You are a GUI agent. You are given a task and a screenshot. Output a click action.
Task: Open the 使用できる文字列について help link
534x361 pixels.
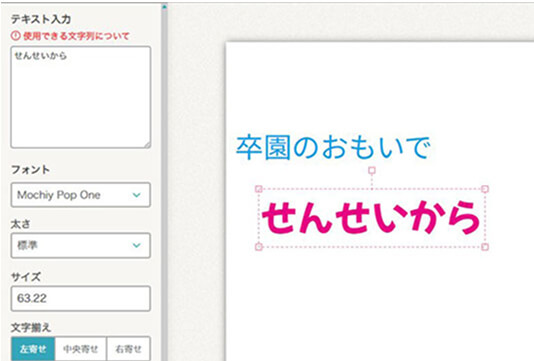click(76, 36)
